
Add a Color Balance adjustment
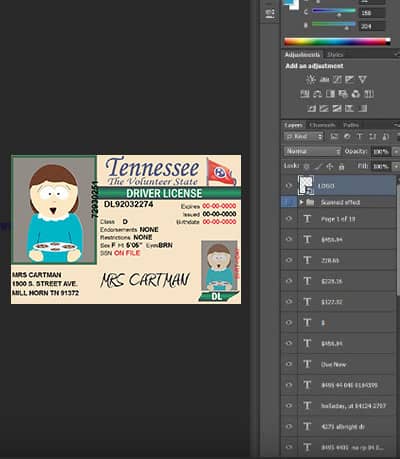[317, 94]
